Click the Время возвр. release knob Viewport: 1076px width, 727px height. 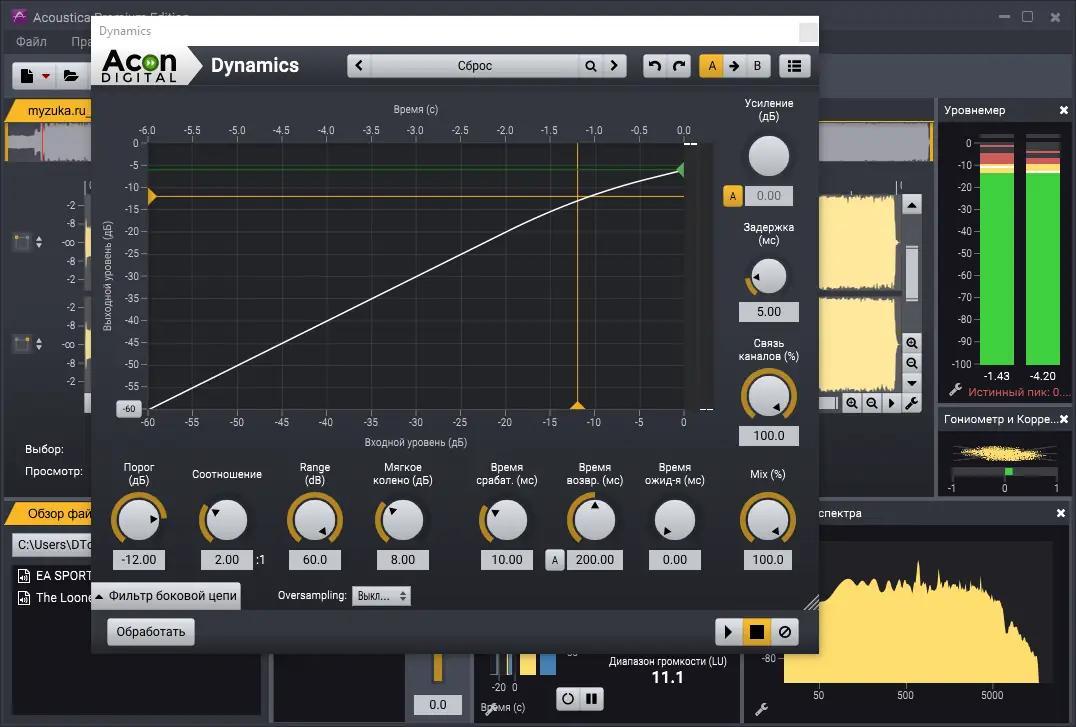[x=594, y=520]
